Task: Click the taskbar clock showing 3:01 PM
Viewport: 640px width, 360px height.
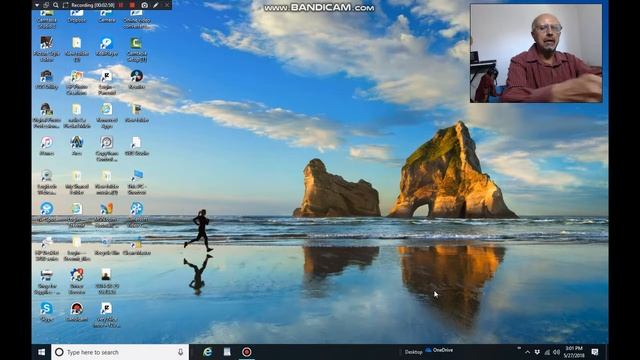Action: pyautogui.click(x=574, y=352)
